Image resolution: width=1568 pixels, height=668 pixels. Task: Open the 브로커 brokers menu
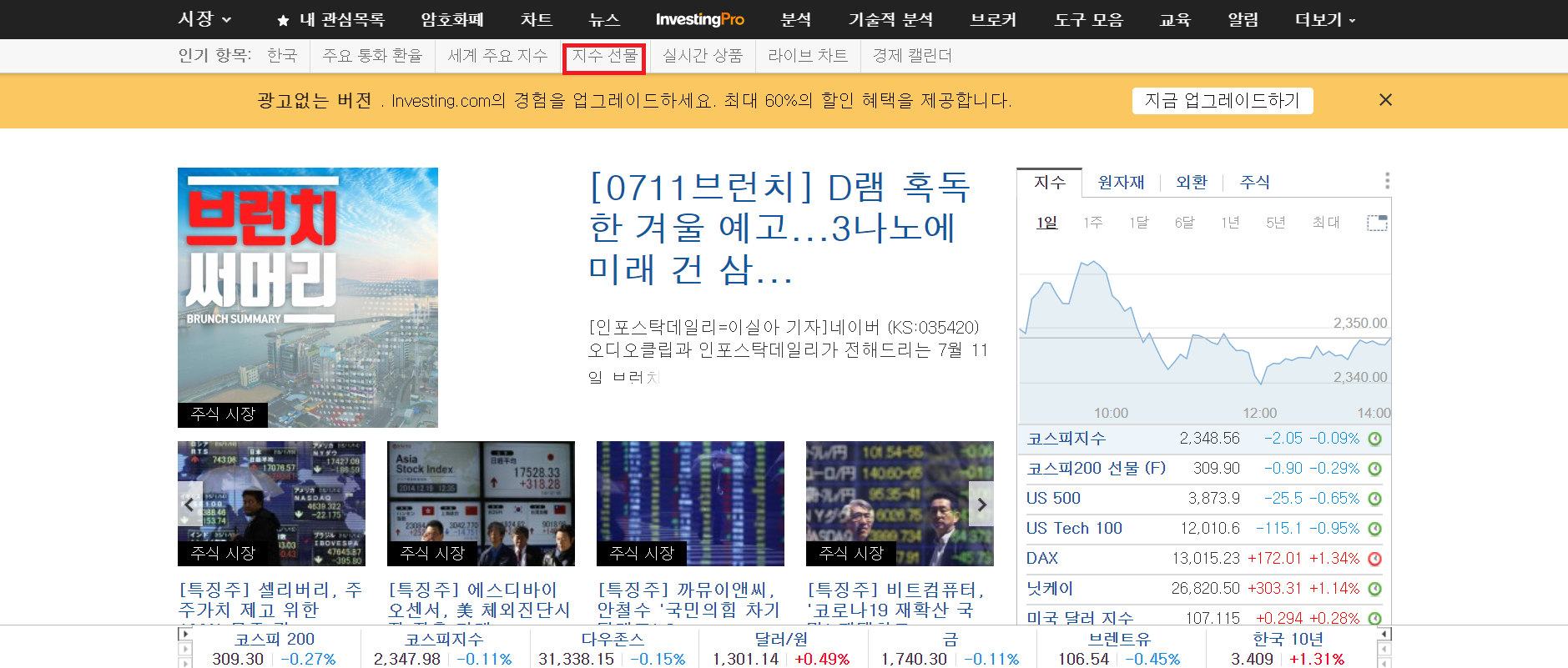pos(993,19)
